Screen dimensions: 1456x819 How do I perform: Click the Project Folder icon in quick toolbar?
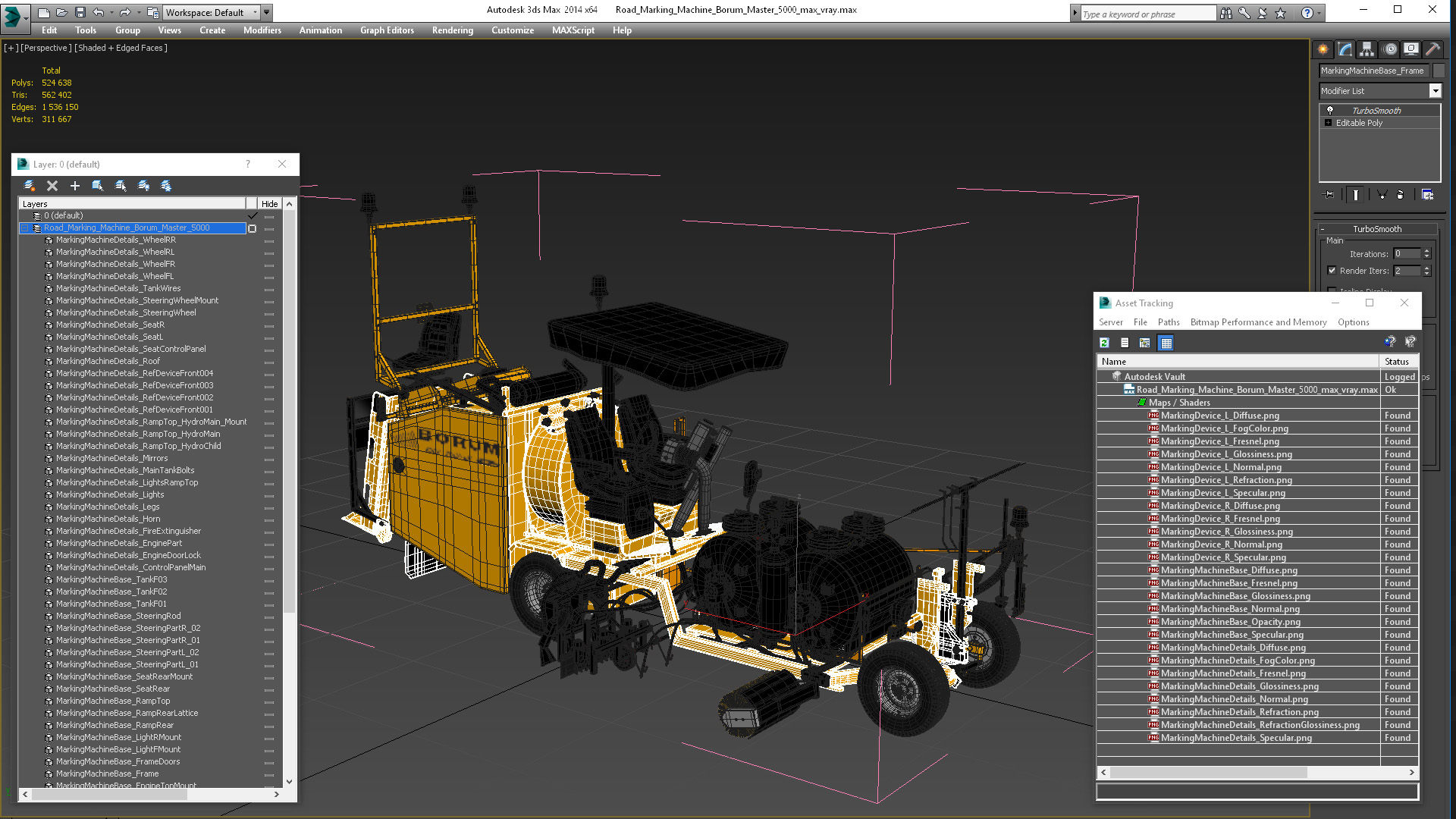(152, 12)
